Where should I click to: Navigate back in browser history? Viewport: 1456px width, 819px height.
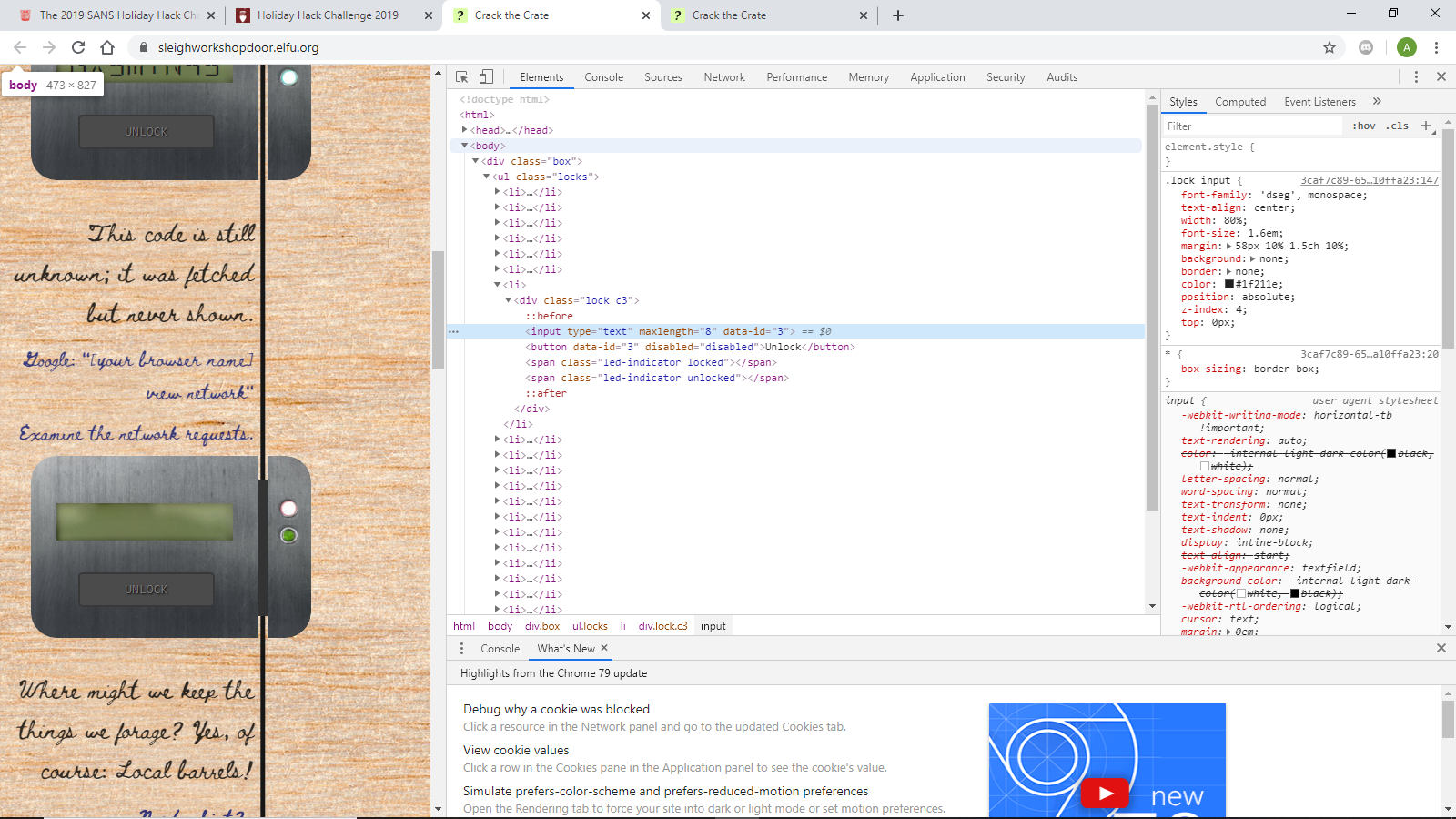[20, 47]
